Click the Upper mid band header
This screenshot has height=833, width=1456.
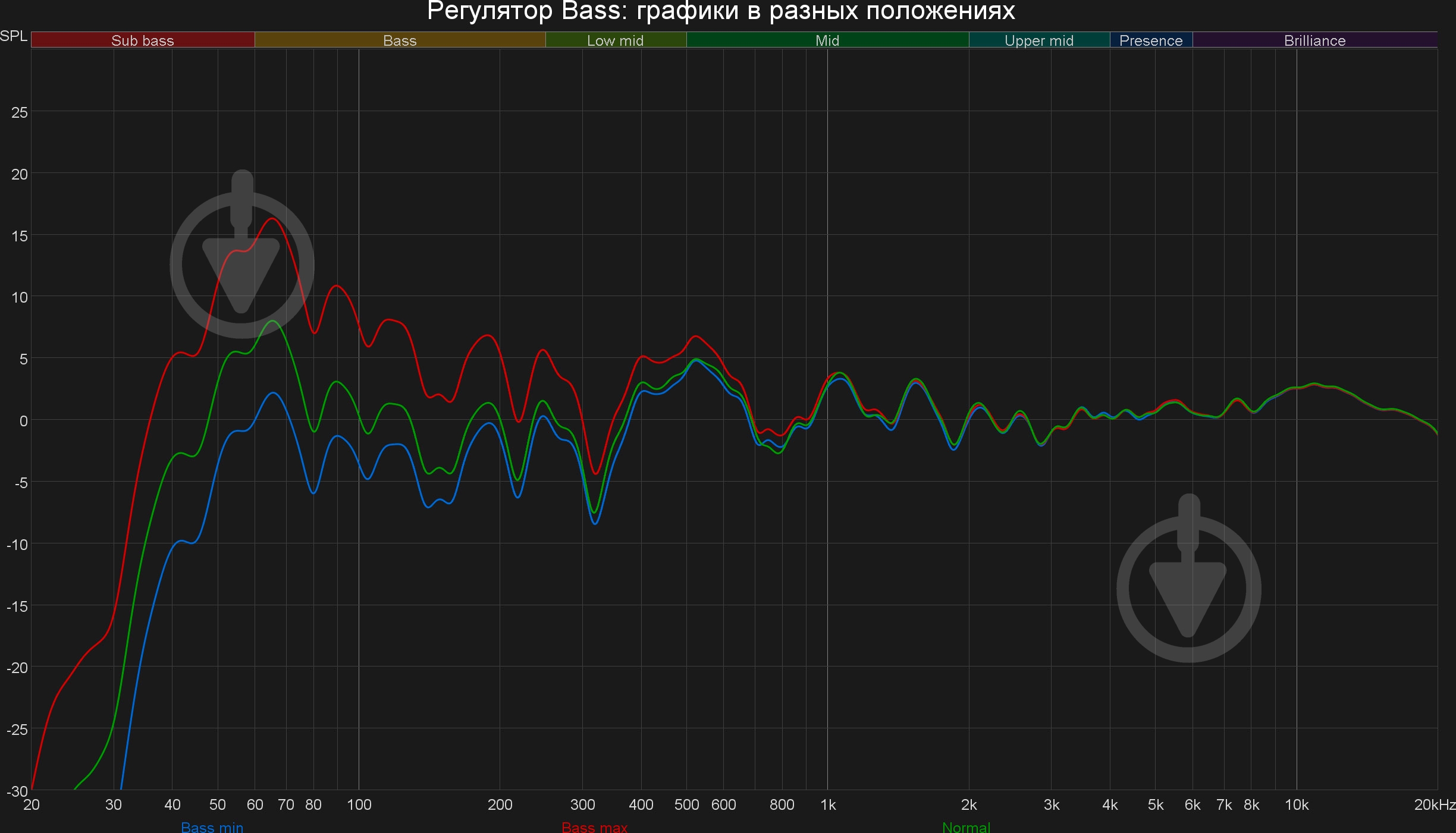tap(1038, 40)
